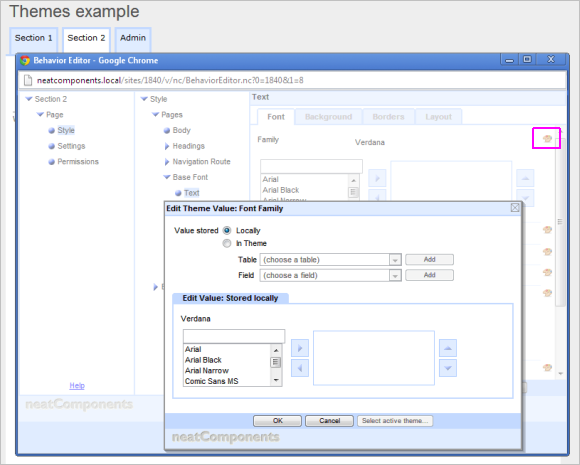
Task: Click Select active theme button
Action: pyautogui.click(x=395, y=421)
